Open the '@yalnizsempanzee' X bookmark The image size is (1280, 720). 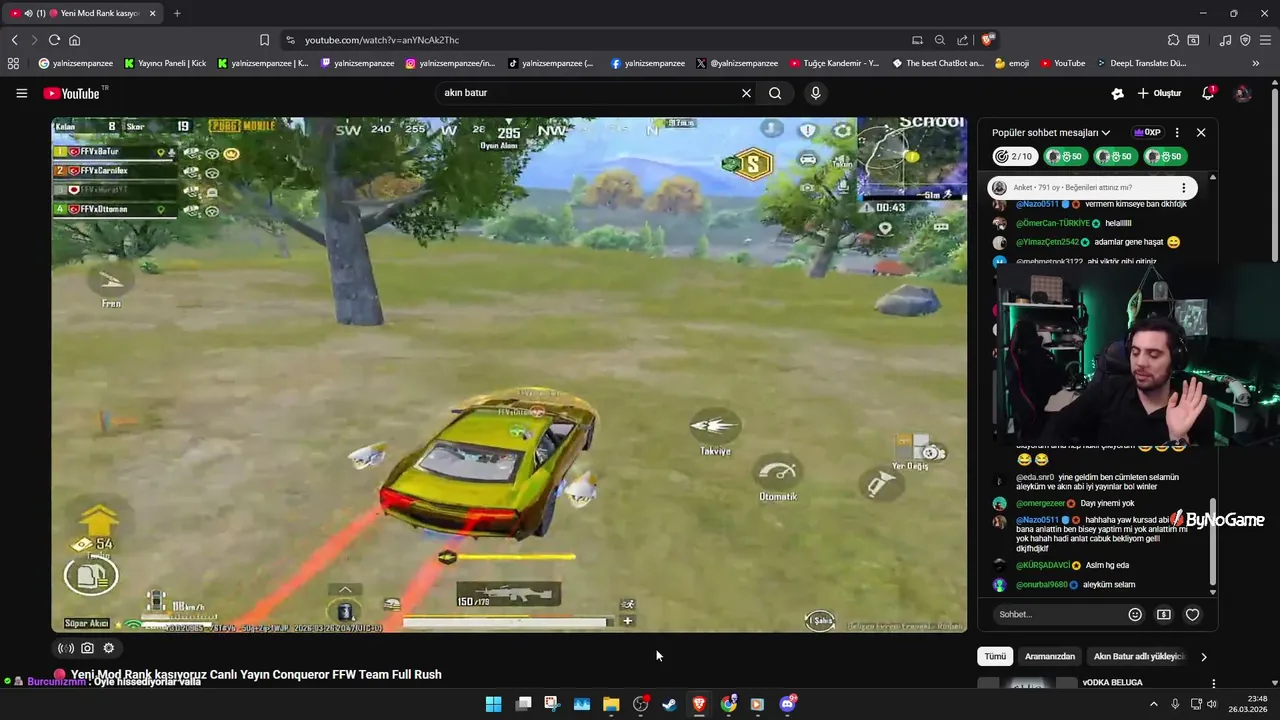tap(737, 63)
